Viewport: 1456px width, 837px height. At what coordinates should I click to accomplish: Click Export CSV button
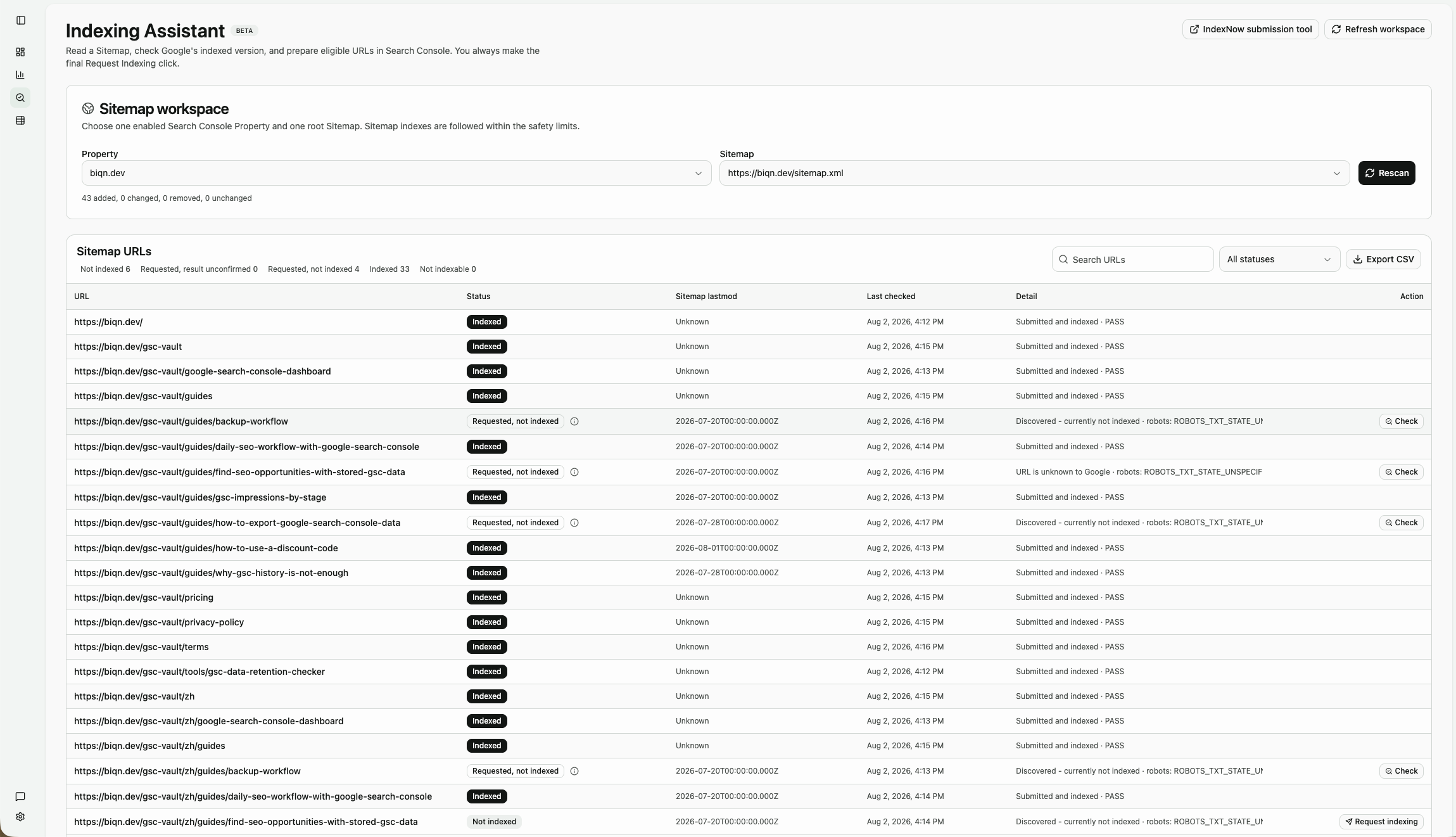point(1383,259)
